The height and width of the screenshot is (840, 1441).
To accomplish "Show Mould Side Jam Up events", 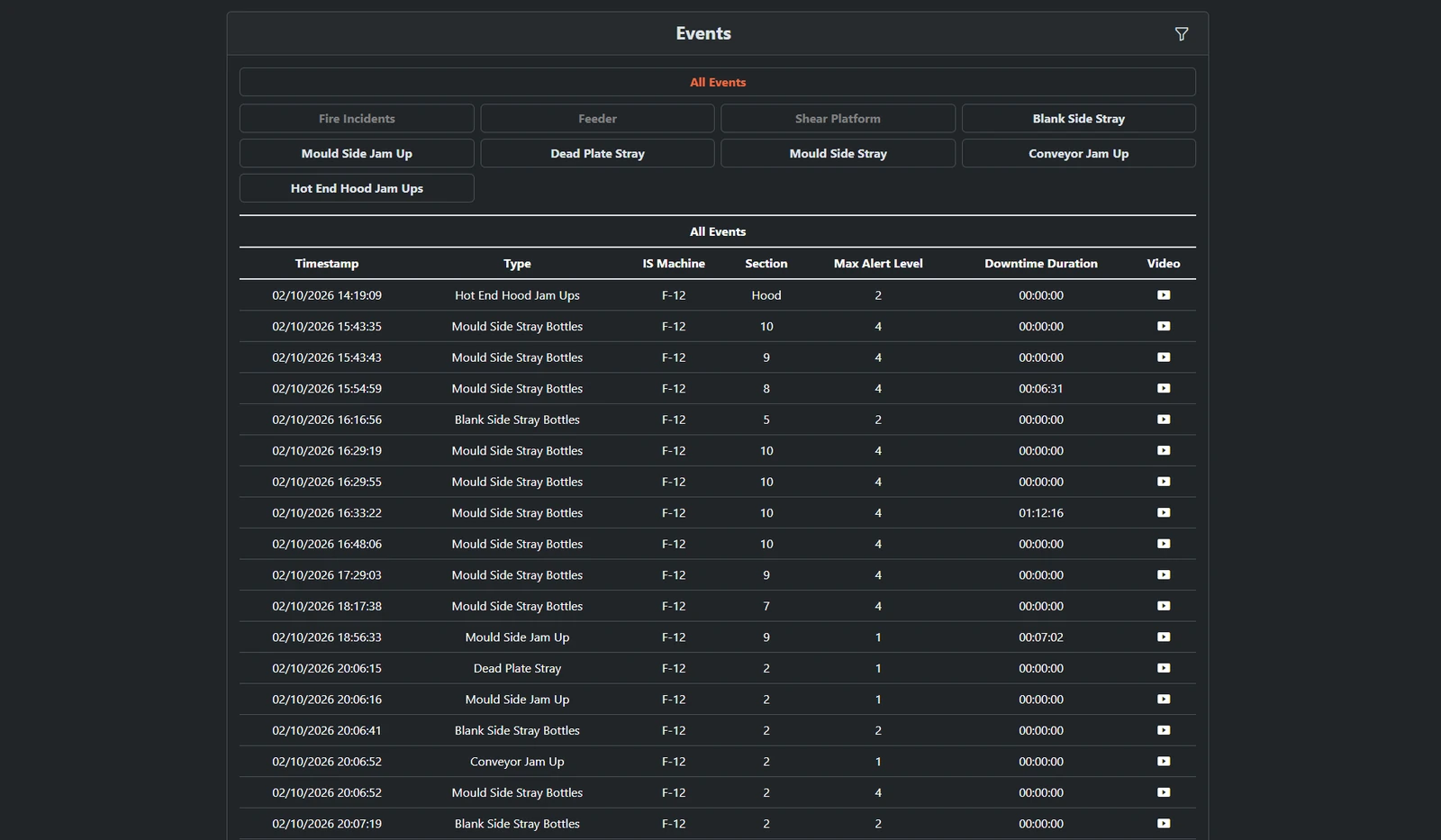I will 357,153.
